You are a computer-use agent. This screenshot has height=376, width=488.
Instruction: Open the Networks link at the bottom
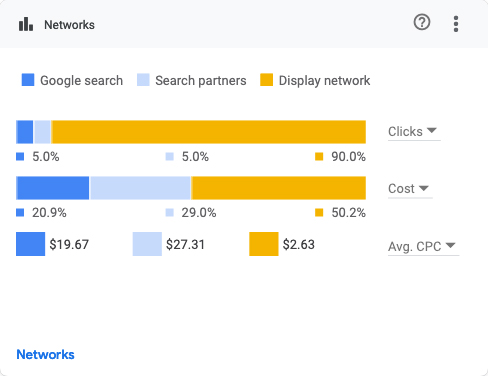[45, 354]
